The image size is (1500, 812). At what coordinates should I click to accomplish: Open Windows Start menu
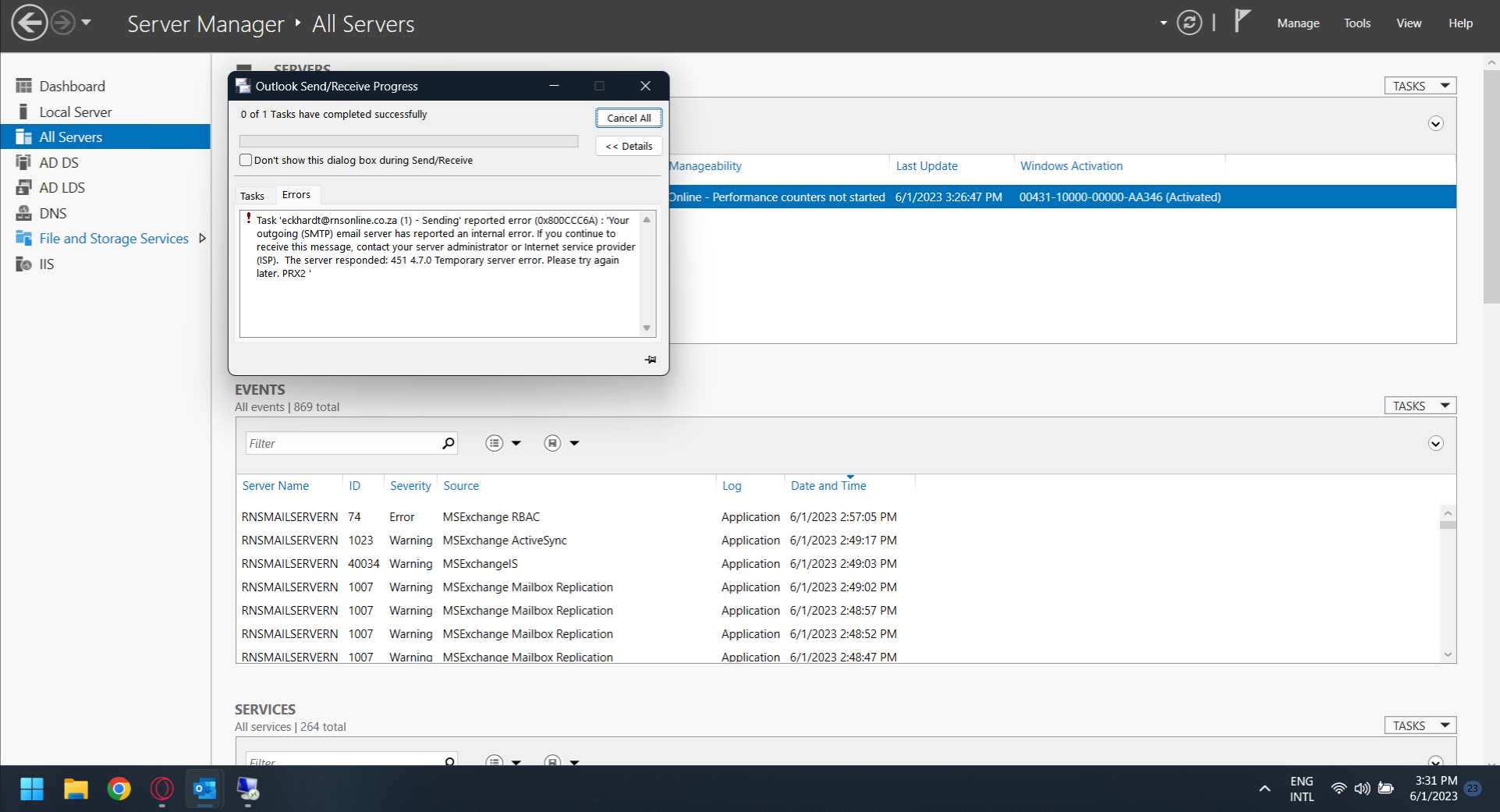tap(32, 789)
